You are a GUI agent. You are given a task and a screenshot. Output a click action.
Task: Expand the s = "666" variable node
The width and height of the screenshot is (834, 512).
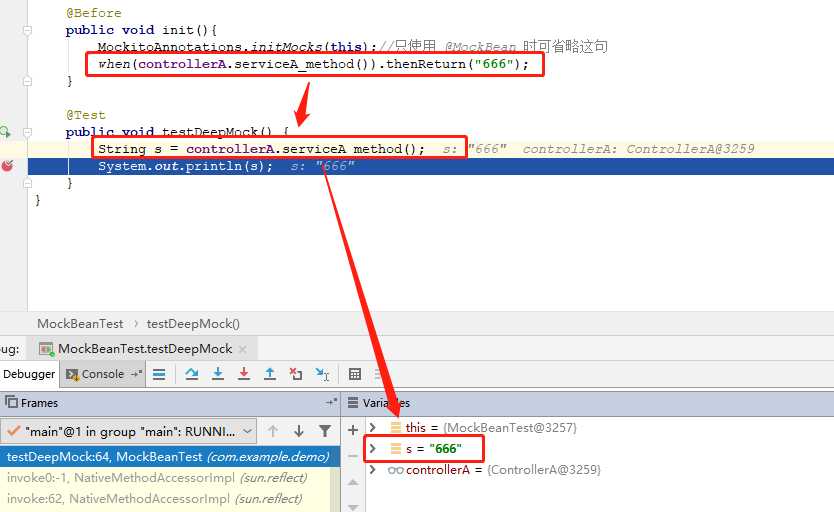(x=372, y=449)
